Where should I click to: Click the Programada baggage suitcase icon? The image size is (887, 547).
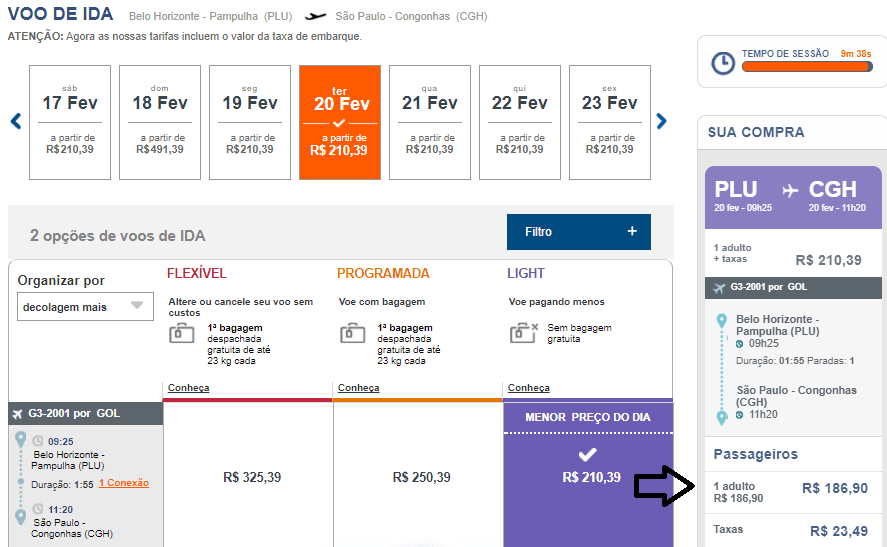pyautogui.click(x=352, y=333)
